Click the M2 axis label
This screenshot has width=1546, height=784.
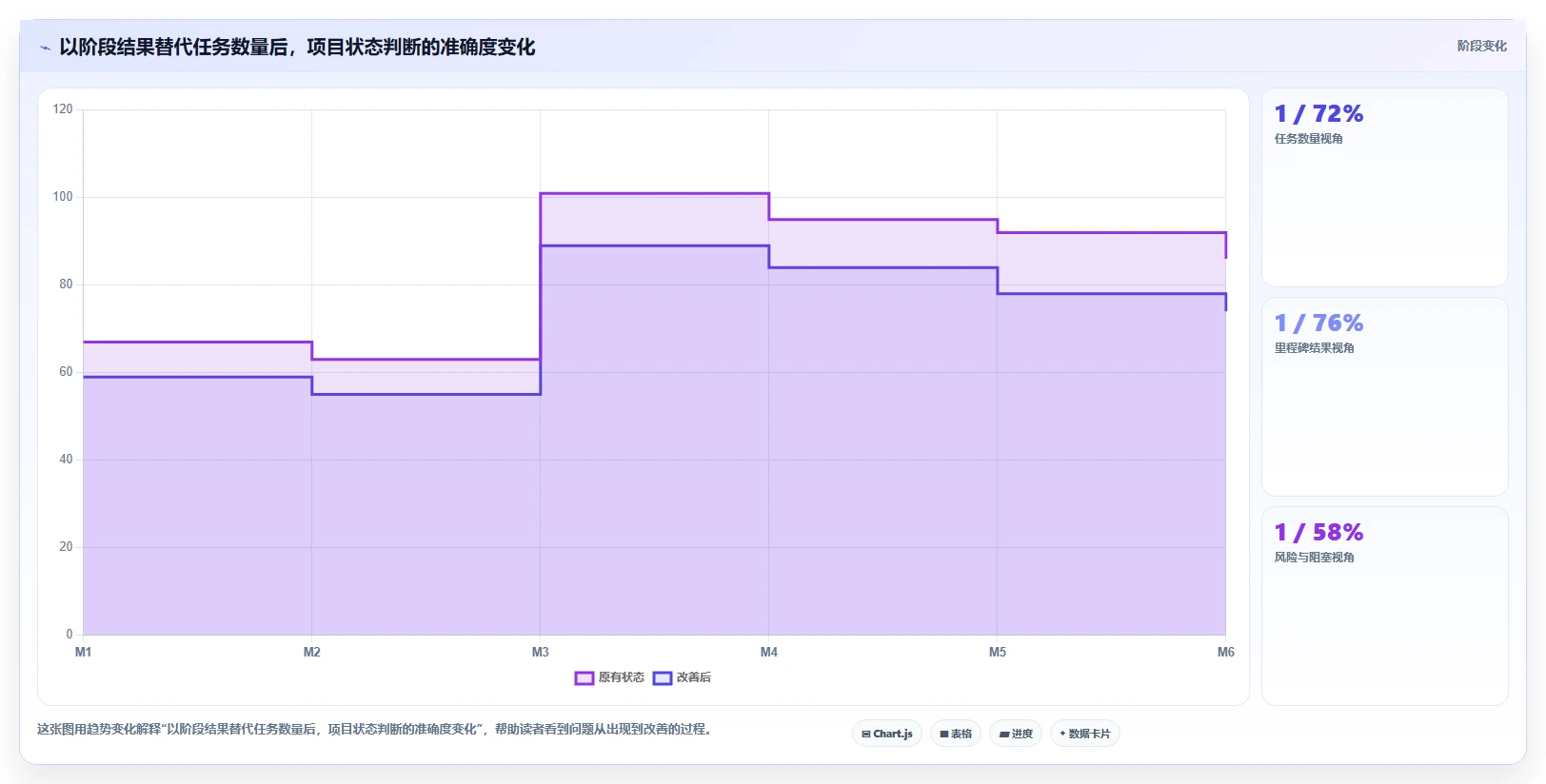[312, 652]
